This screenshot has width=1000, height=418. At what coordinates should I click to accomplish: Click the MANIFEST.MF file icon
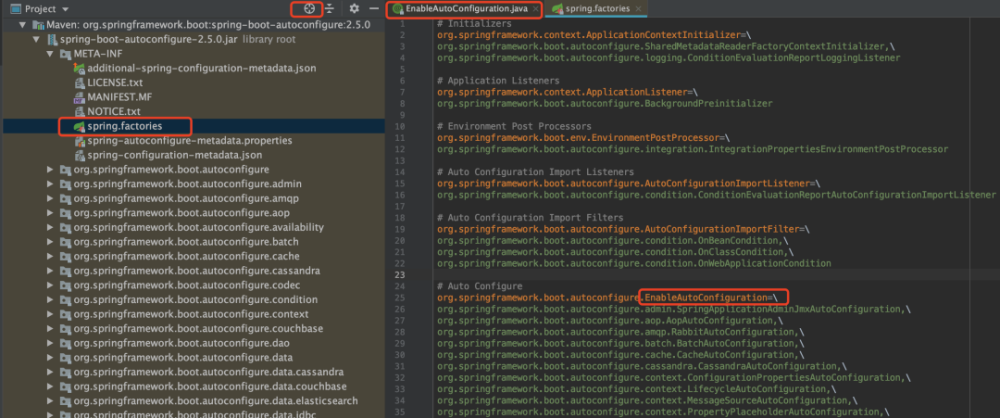pos(79,97)
